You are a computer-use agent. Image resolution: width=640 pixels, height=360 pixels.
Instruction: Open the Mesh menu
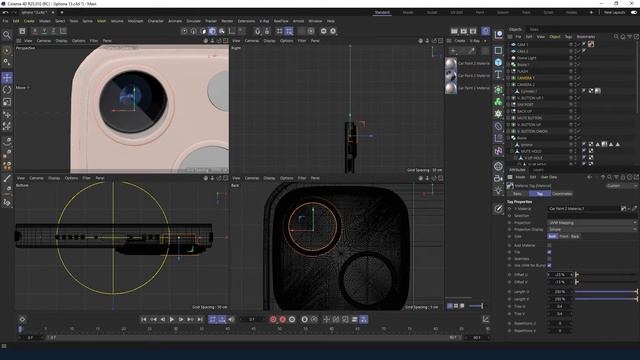tap(101, 21)
